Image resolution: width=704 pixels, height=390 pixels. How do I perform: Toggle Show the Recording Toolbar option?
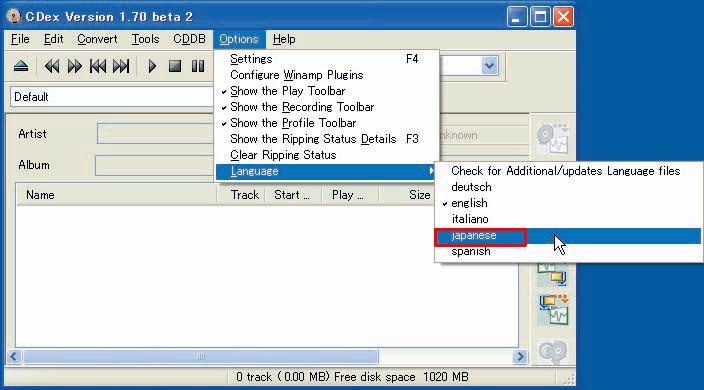click(x=326, y=107)
